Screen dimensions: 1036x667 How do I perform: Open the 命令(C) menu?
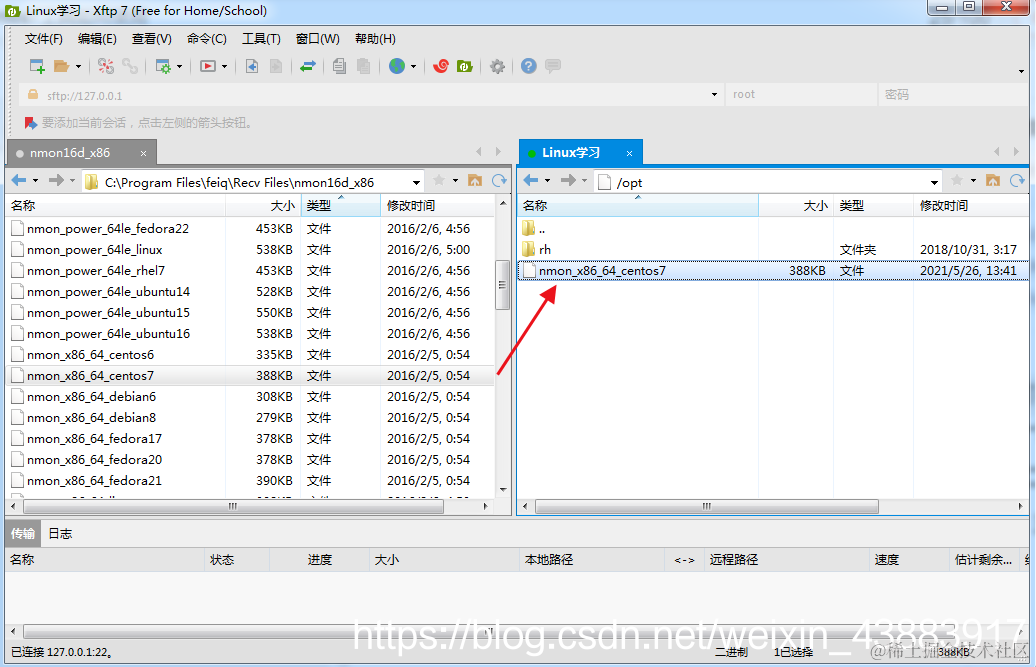point(207,39)
